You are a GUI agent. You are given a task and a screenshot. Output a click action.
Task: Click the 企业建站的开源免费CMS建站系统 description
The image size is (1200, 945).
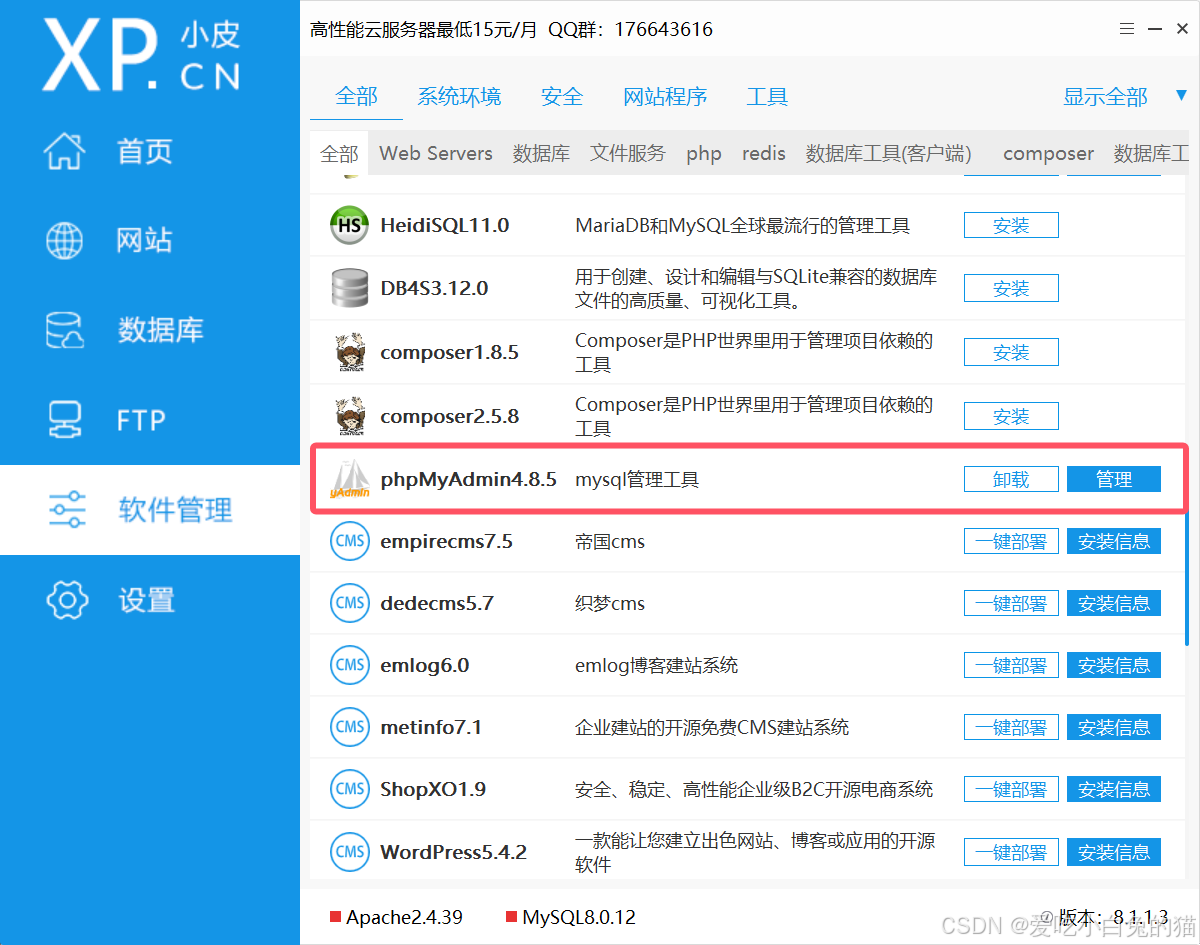[712, 728]
